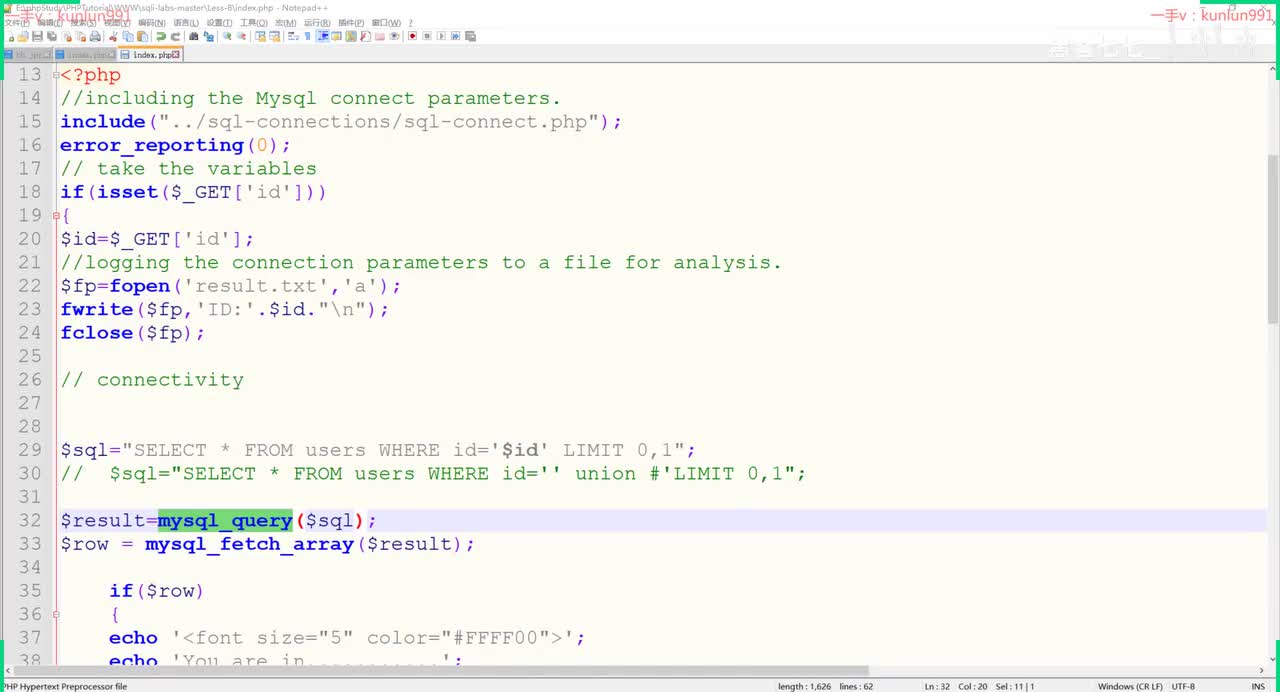Click the vertical scrollbar thumb
The height and width of the screenshot is (692, 1280).
point(1272,238)
